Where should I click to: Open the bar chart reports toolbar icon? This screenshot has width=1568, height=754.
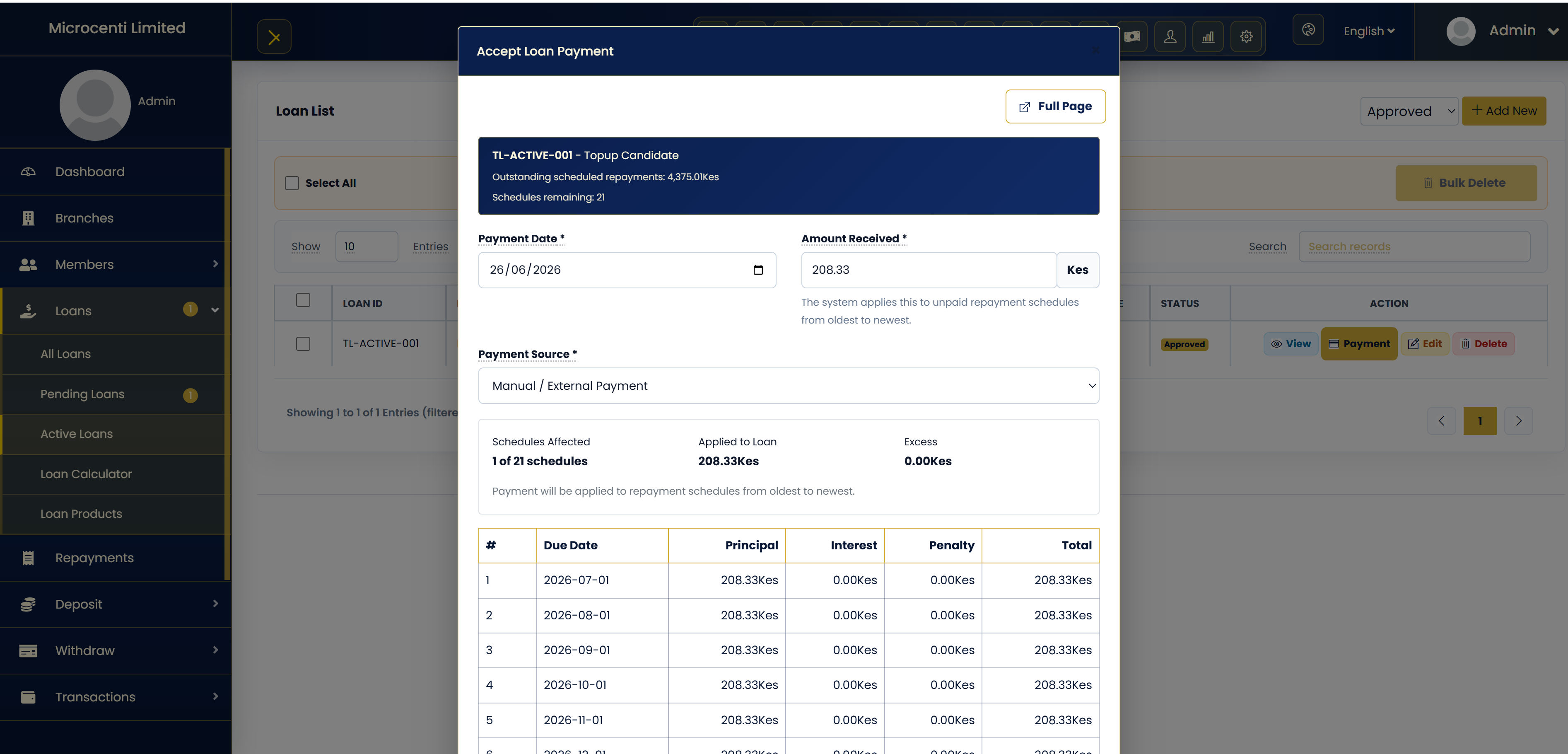pos(1208,36)
